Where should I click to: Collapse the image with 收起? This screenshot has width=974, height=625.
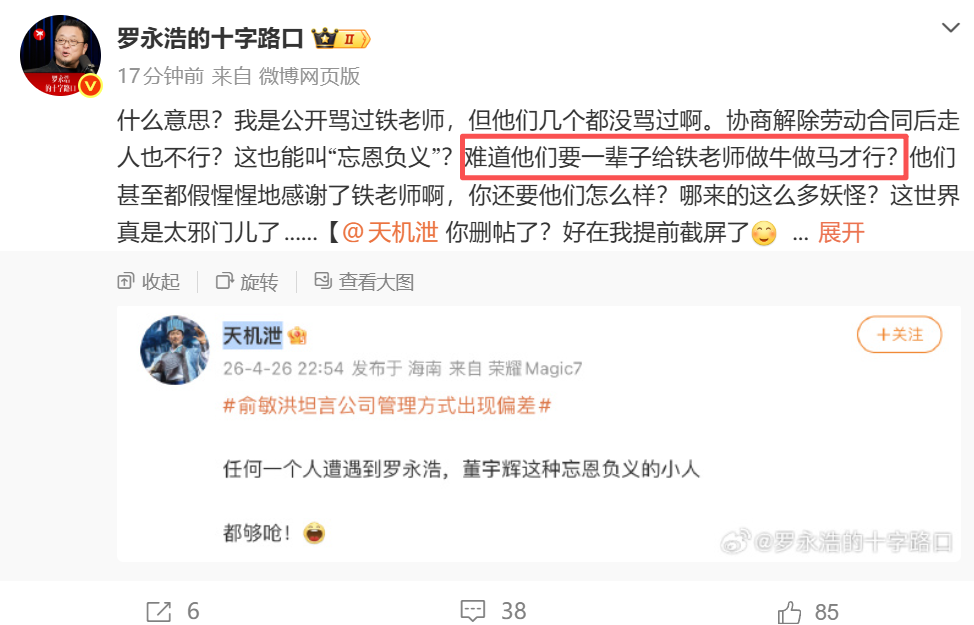pos(148,281)
